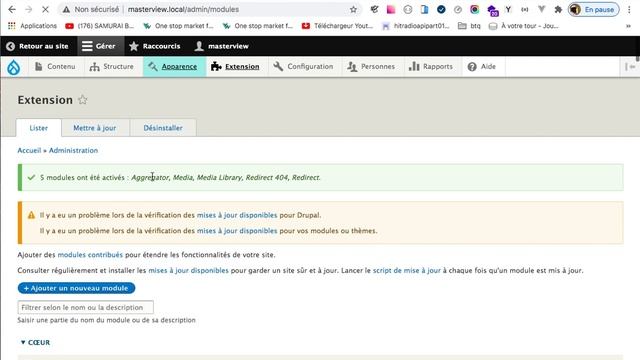Click the browser back arrow
The image size is (640, 360).
pos(12,9)
